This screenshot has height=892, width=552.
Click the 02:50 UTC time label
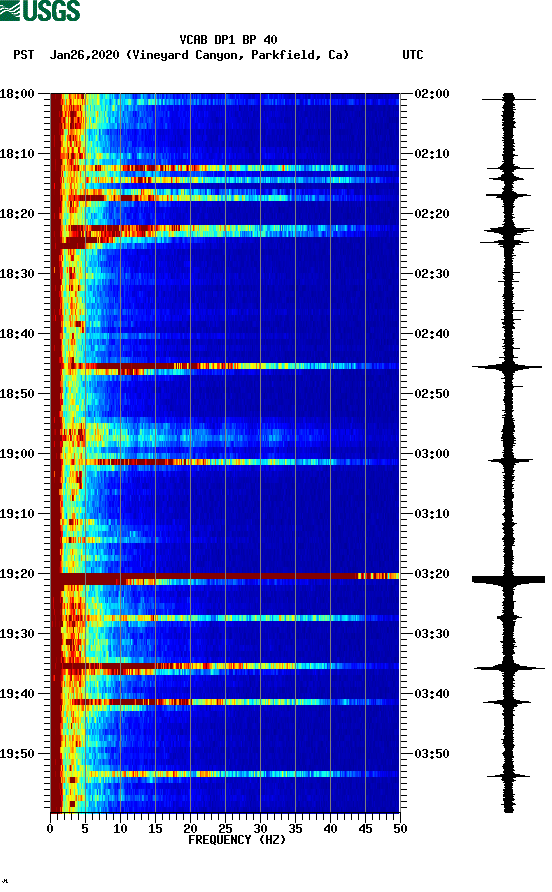(x=432, y=394)
